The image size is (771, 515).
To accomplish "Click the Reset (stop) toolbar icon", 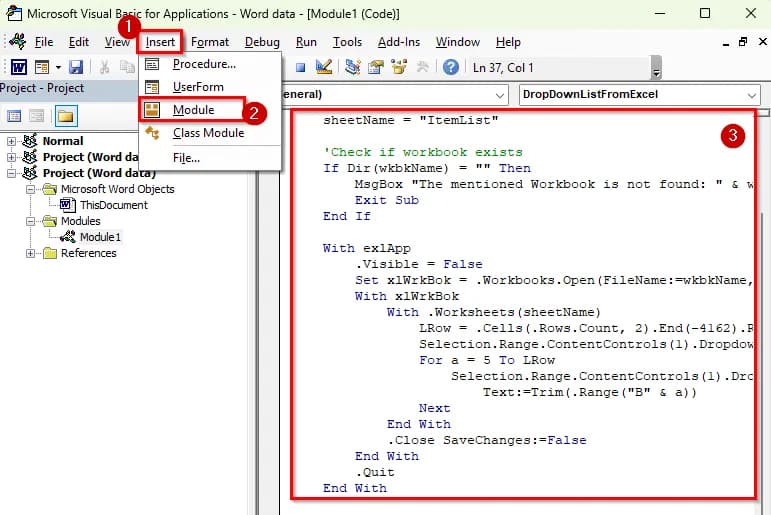I will 300,67.
